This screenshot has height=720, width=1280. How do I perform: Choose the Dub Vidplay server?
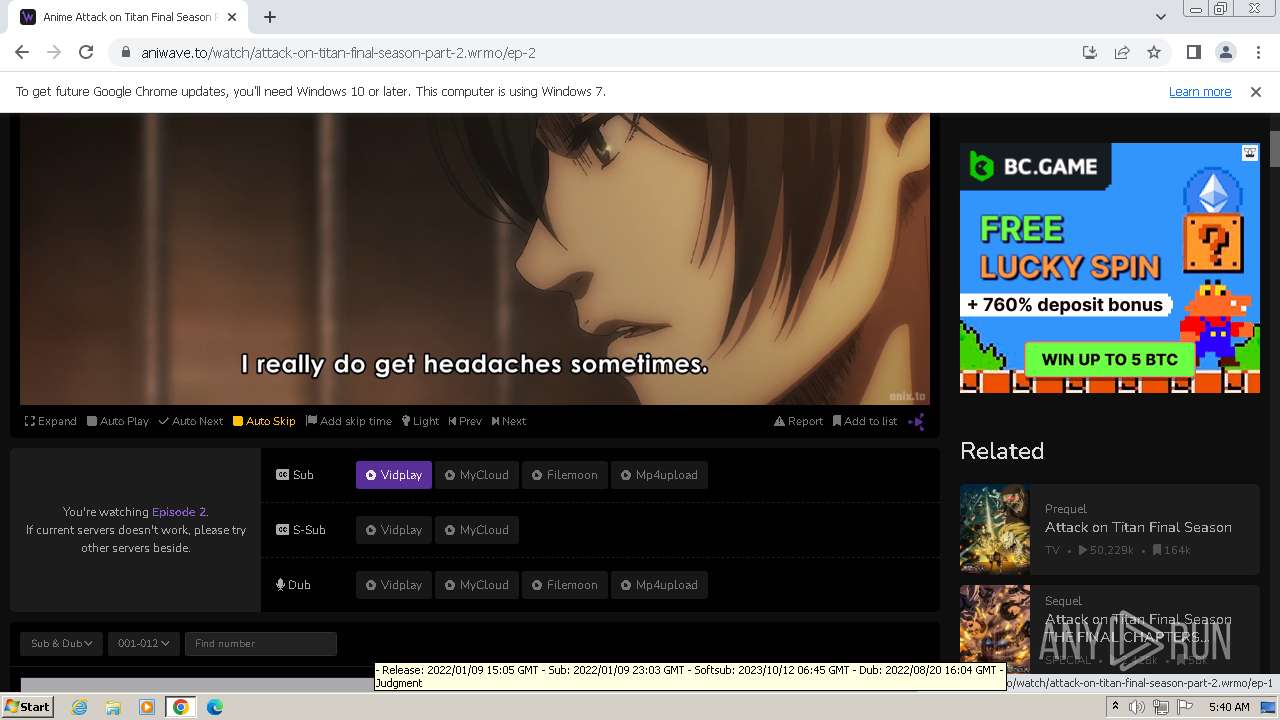click(394, 585)
